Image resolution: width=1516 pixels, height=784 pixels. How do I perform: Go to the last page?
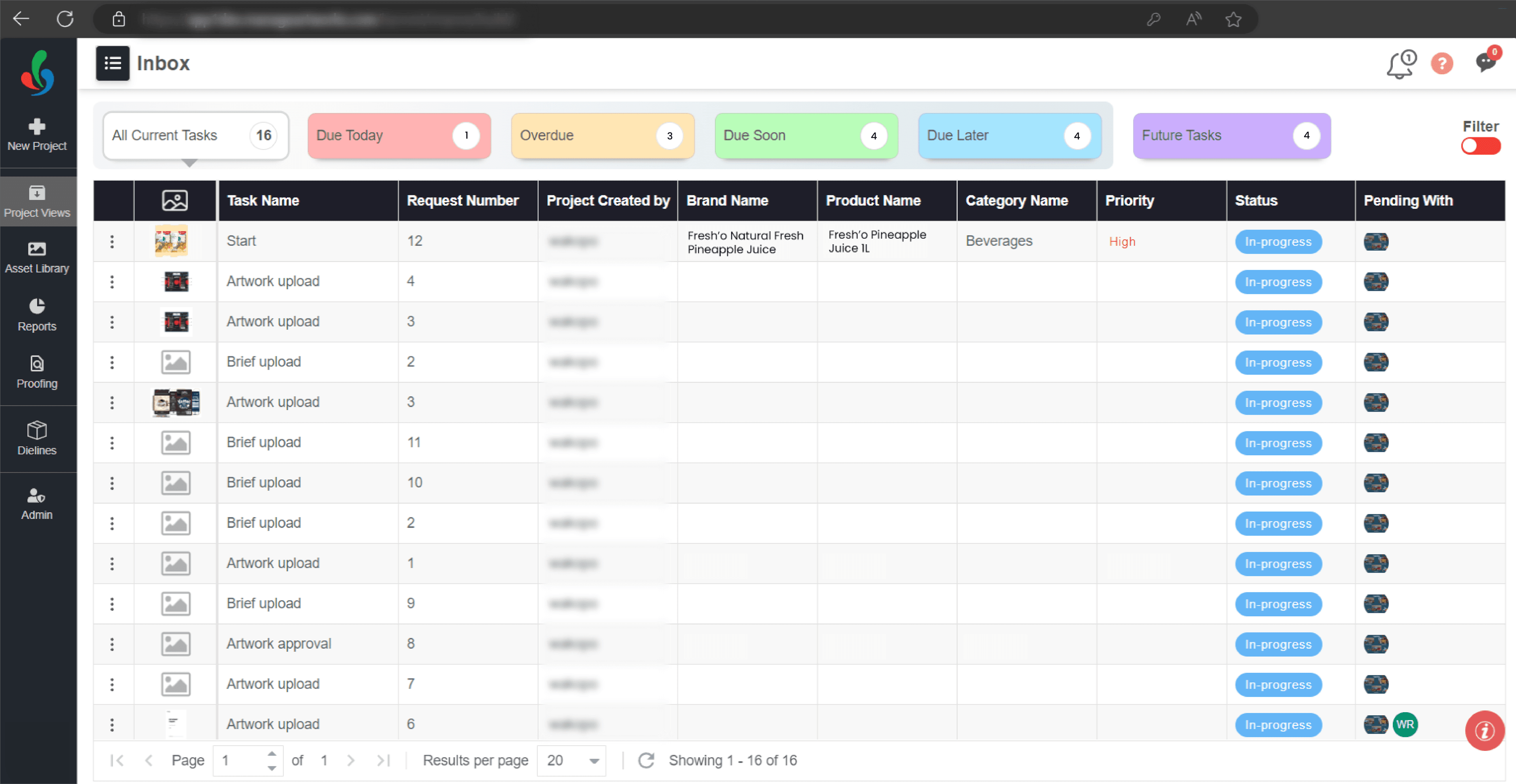(x=383, y=760)
